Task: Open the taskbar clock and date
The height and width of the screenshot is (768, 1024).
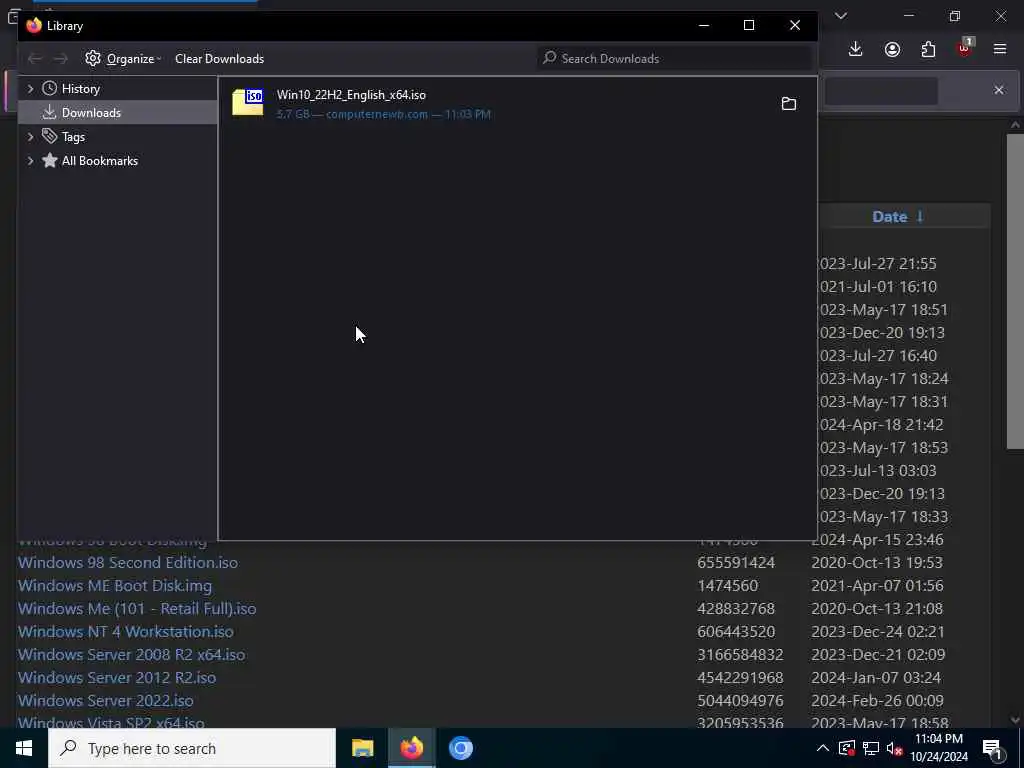Action: 939,748
